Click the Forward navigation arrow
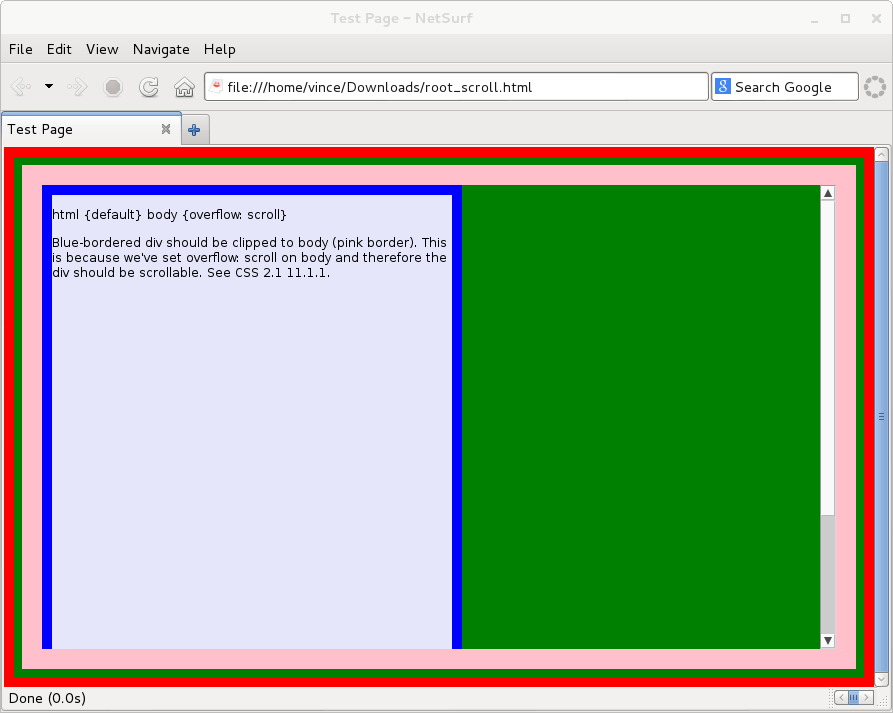The height and width of the screenshot is (713, 893). [x=77, y=87]
